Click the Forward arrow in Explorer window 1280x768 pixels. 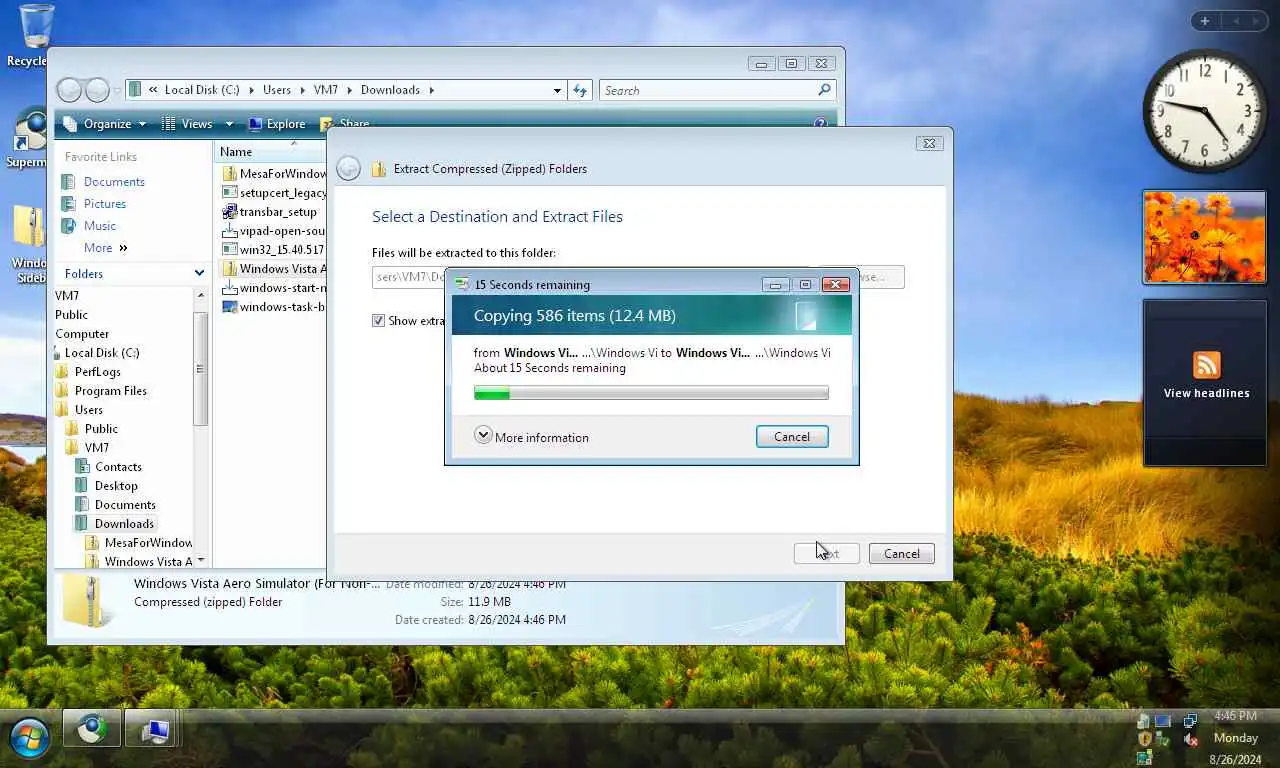pyautogui.click(x=97, y=90)
